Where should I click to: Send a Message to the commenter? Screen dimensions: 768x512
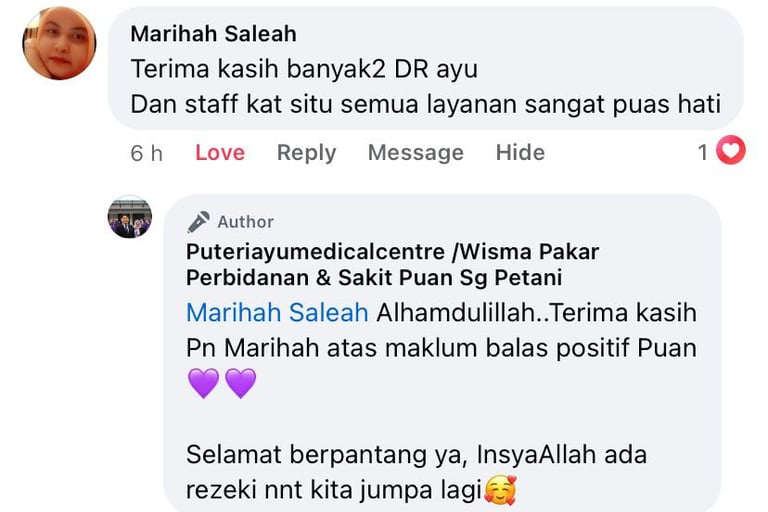tap(416, 152)
